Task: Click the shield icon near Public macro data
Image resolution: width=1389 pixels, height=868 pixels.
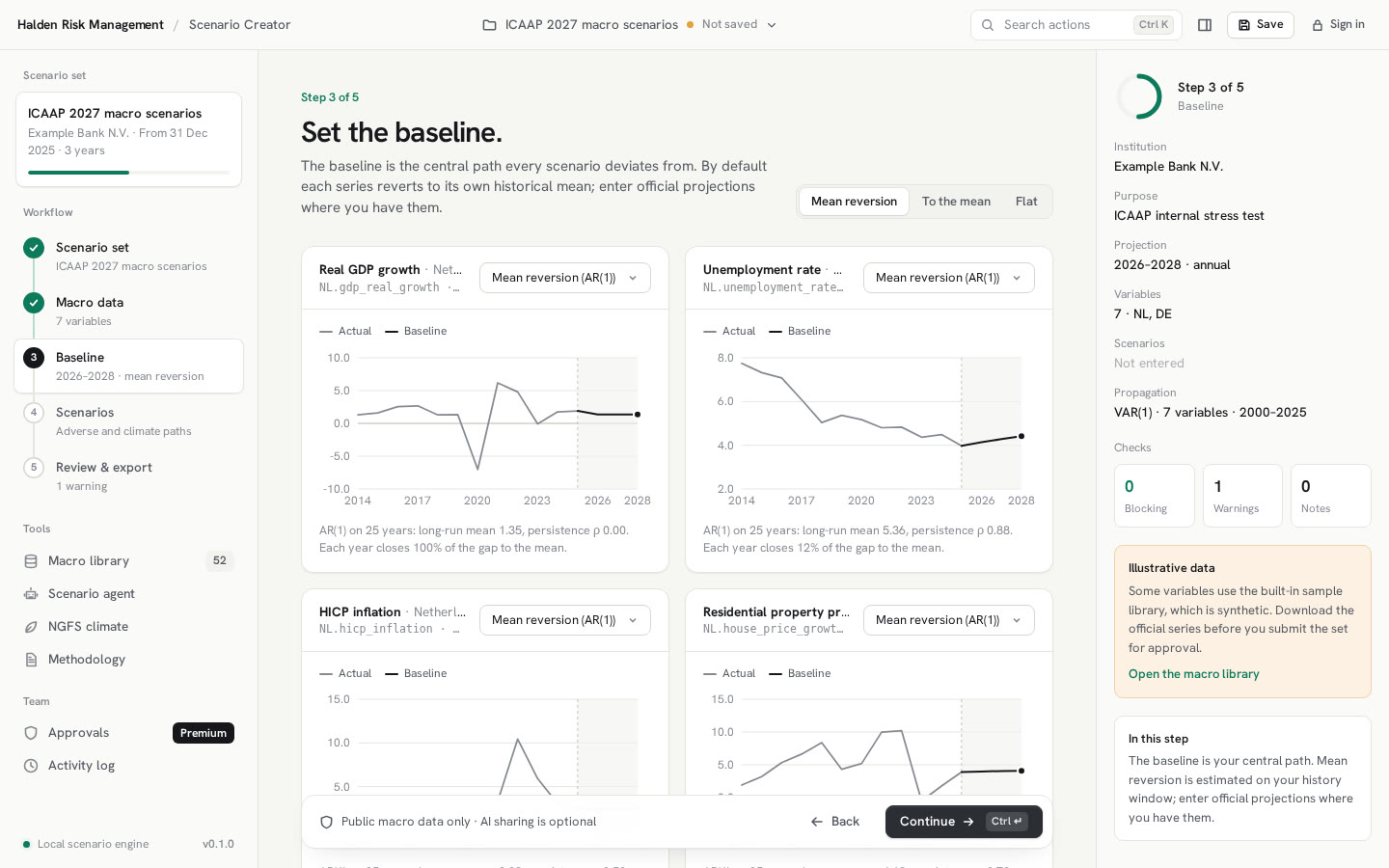Action: pos(326,822)
